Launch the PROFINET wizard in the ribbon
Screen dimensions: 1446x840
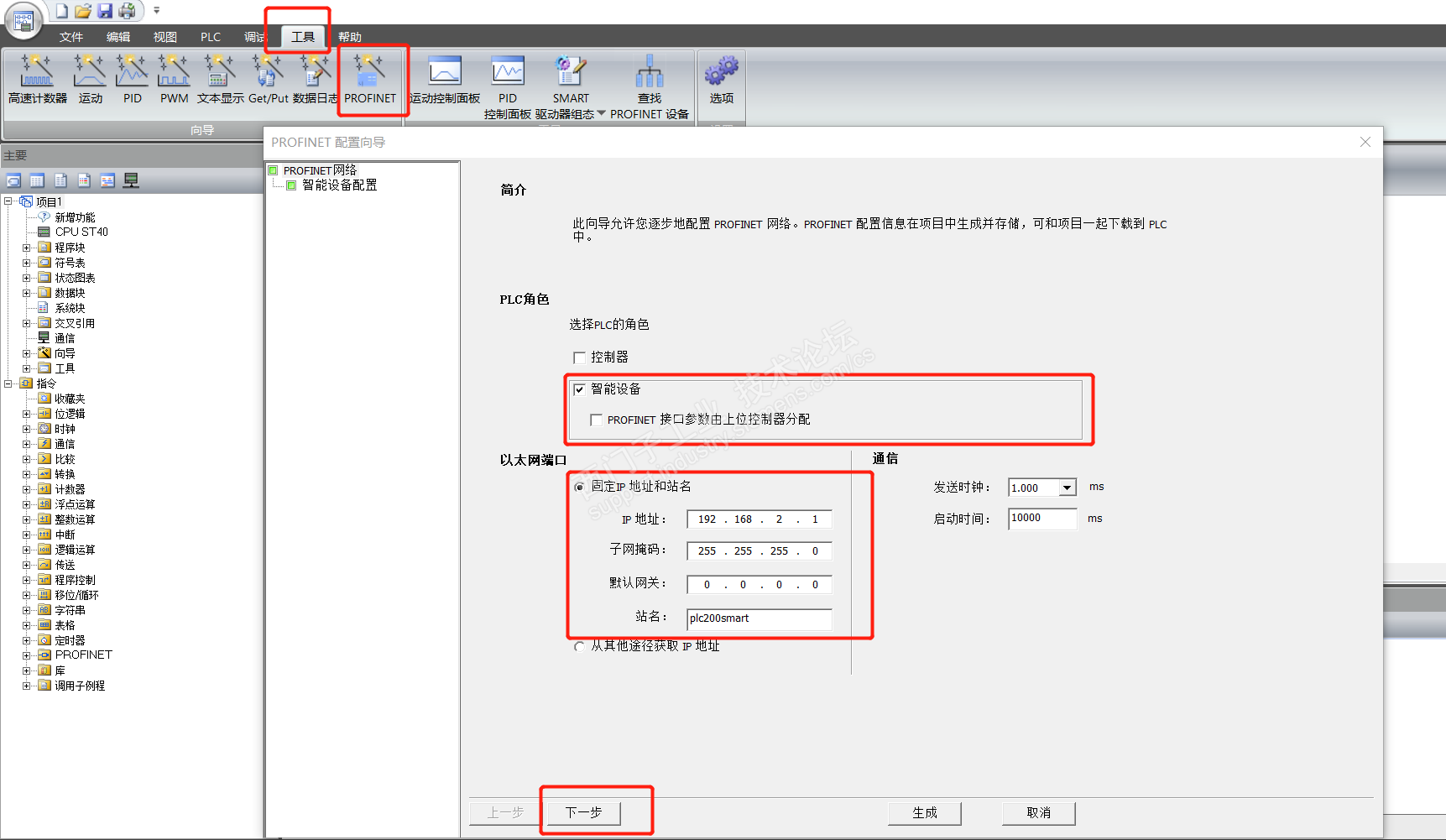(x=370, y=80)
